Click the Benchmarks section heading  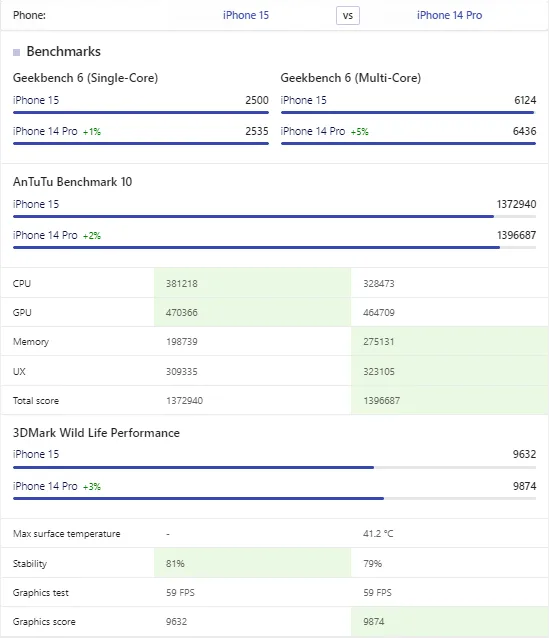63,52
